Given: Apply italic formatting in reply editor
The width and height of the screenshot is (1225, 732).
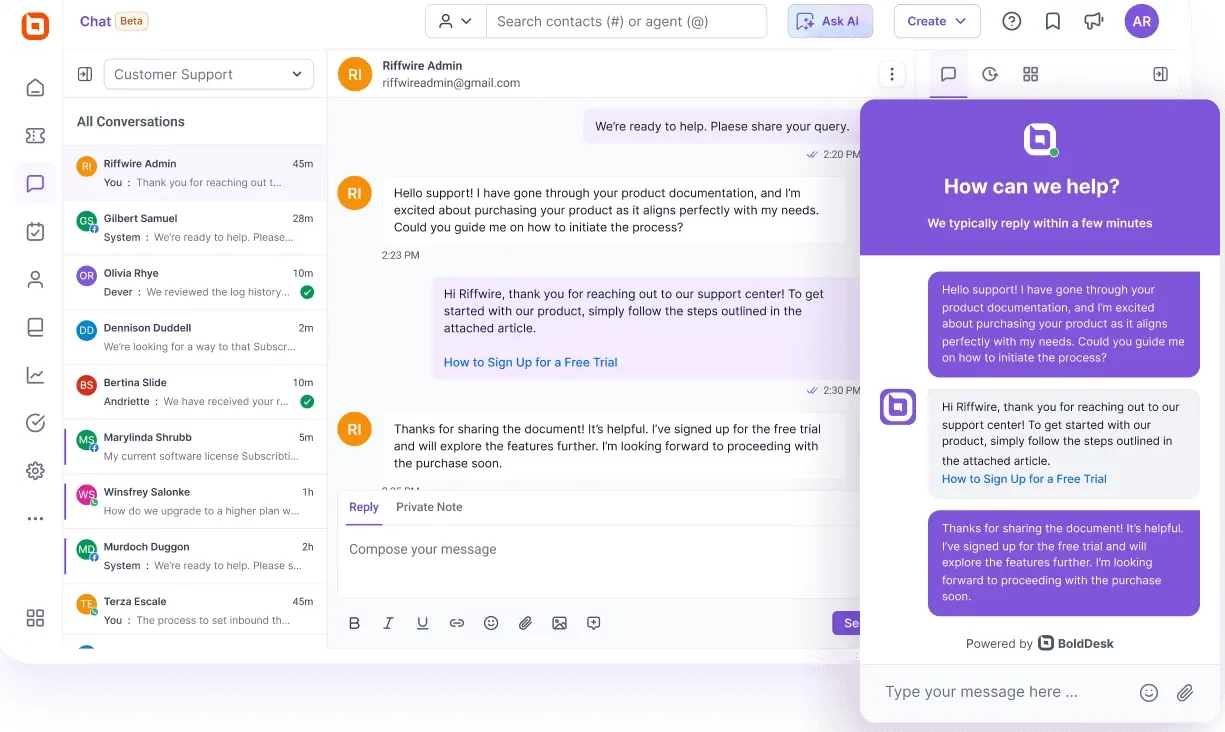Looking at the screenshot, I should click(x=388, y=623).
